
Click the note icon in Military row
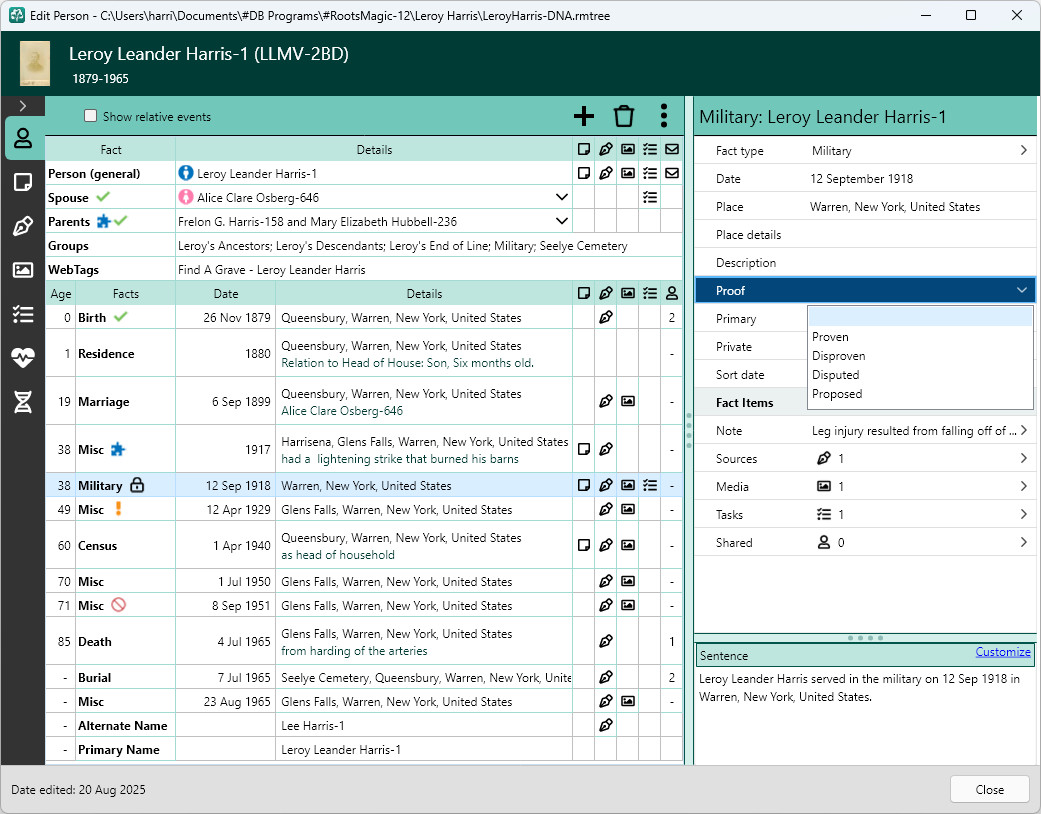pos(584,485)
